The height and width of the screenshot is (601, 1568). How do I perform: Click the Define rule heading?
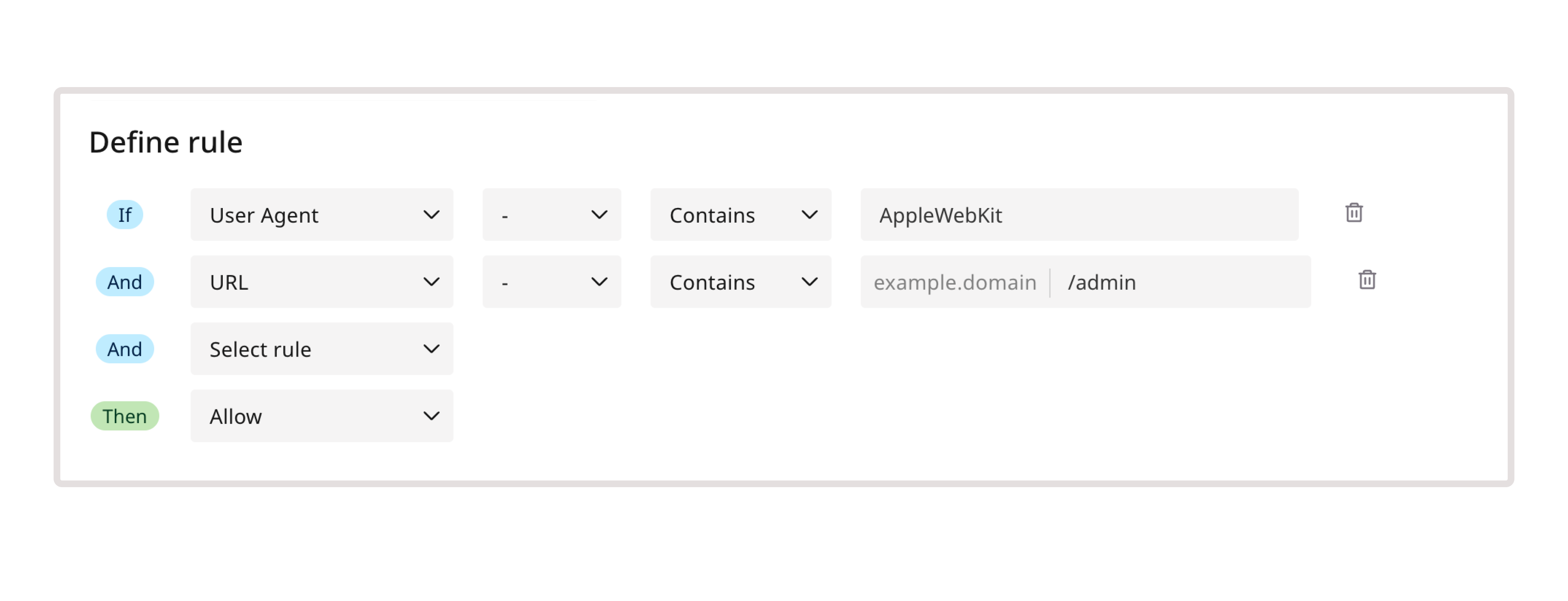pos(165,141)
